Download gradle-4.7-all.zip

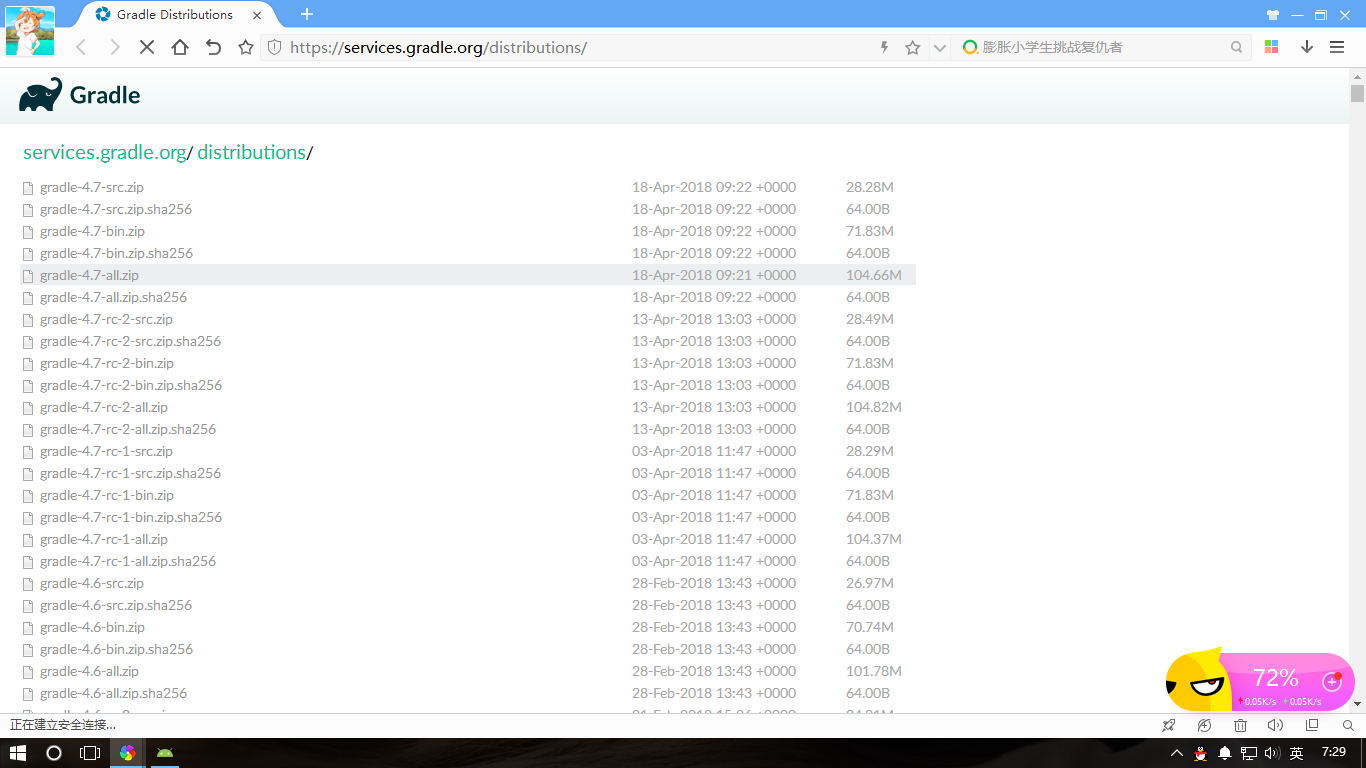(x=89, y=275)
